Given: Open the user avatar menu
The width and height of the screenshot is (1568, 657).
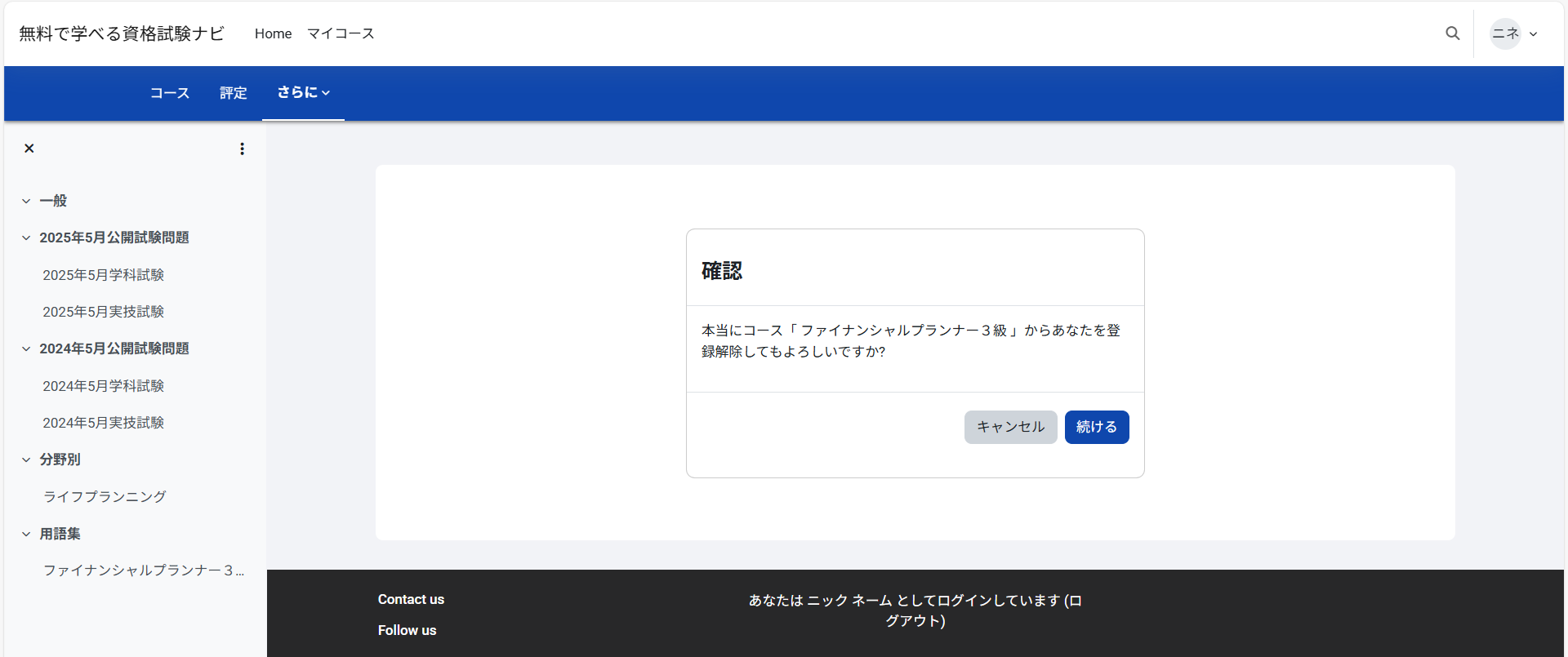Looking at the screenshot, I should [x=1513, y=33].
